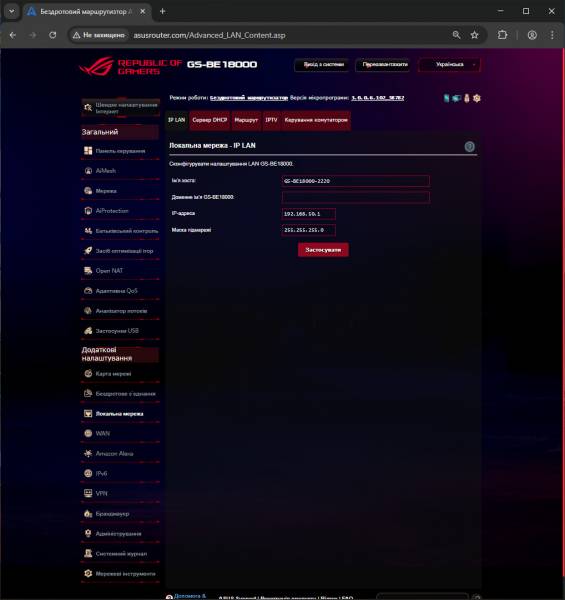This screenshot has width=565, height=600.
Task: Open the browser extensions menu
Action: point(502,35)
